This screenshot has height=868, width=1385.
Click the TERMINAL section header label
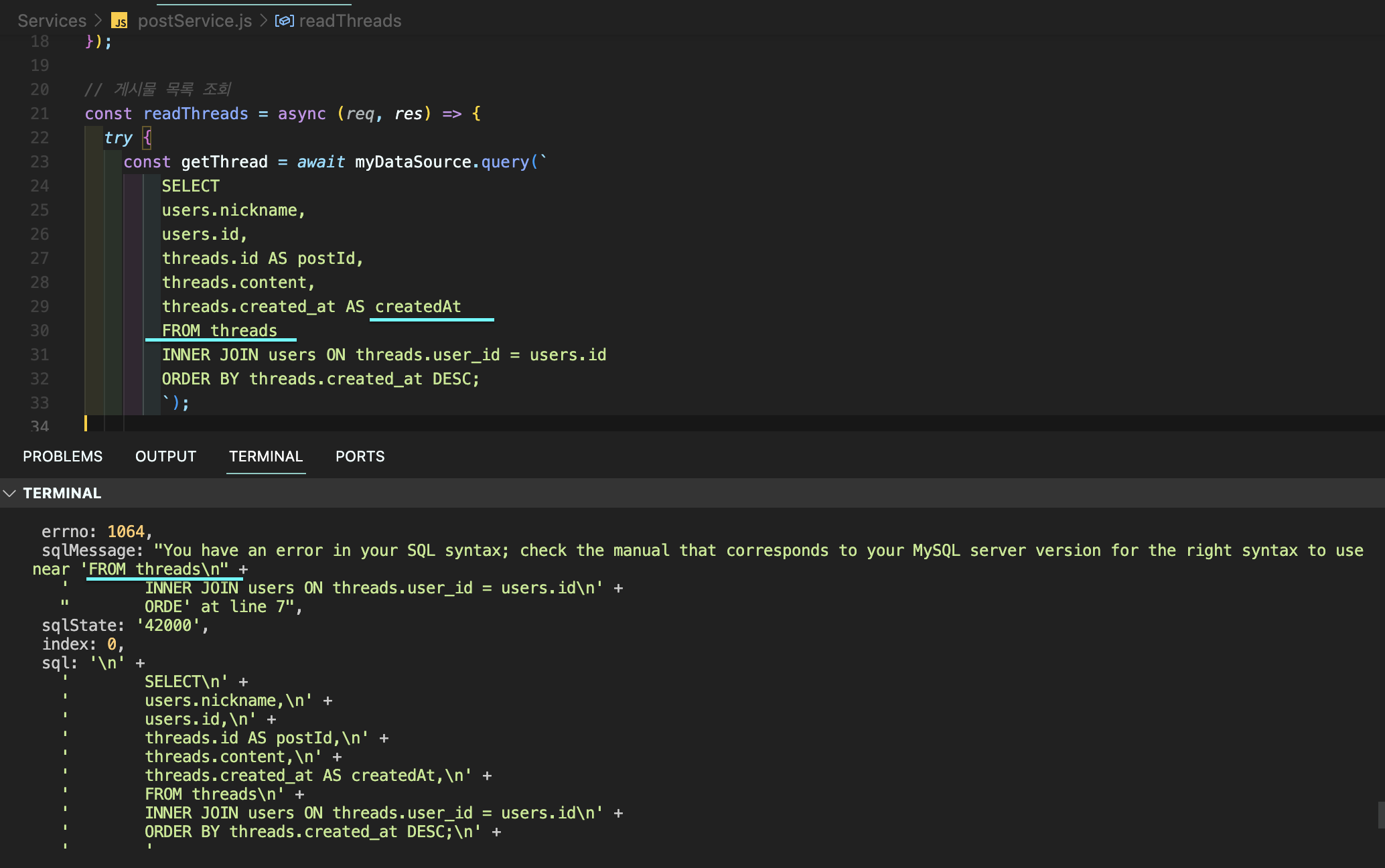62,494
